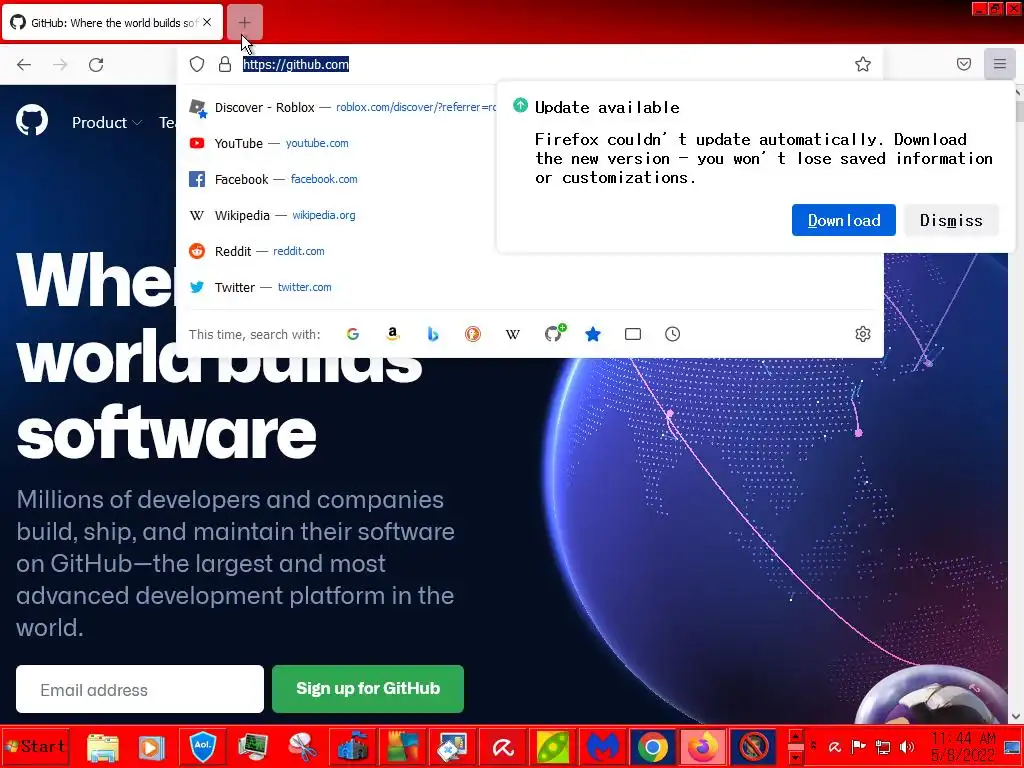Save page to Pocket
Image resolution: width=1024 pixels, height=768 pixels.
(x=964, y=64)
